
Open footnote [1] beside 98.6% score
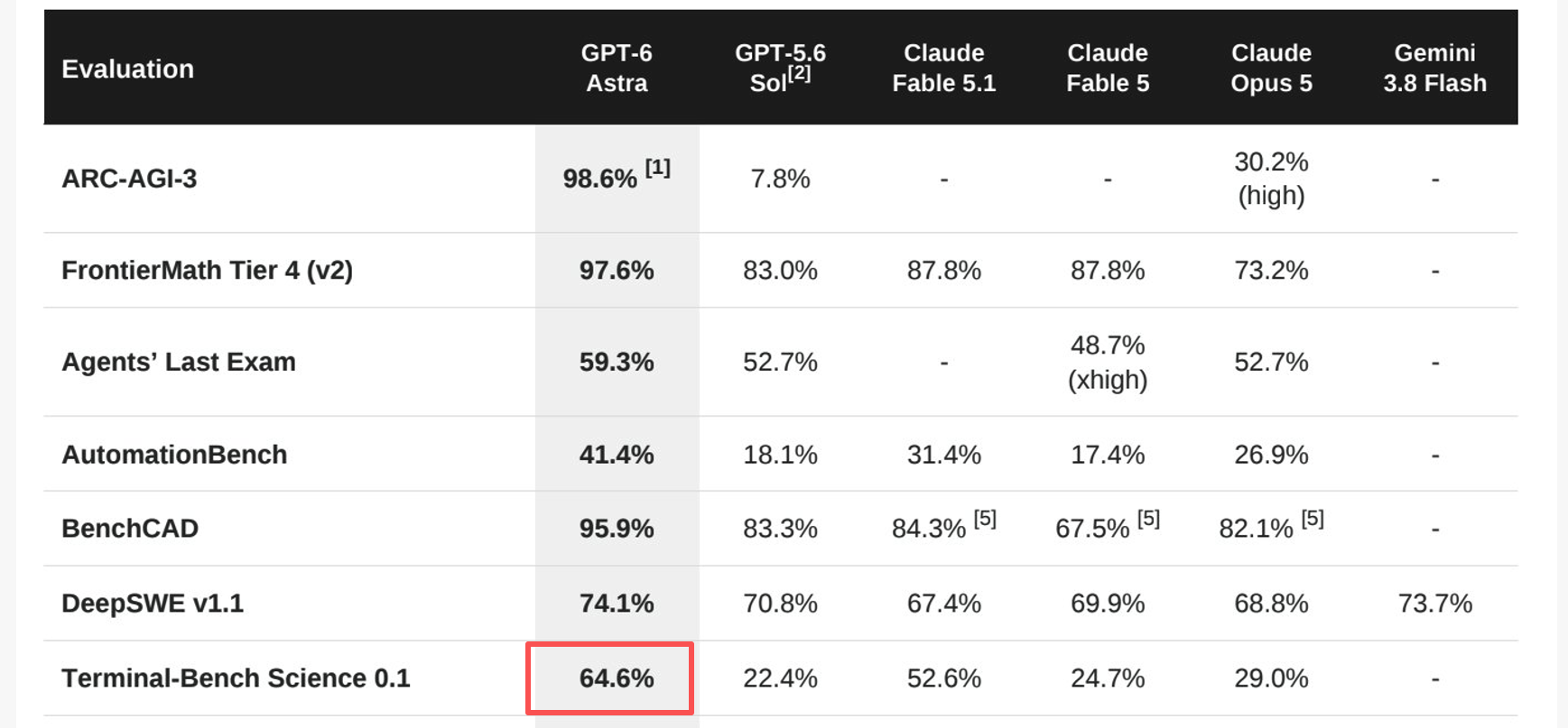[657, 168]
